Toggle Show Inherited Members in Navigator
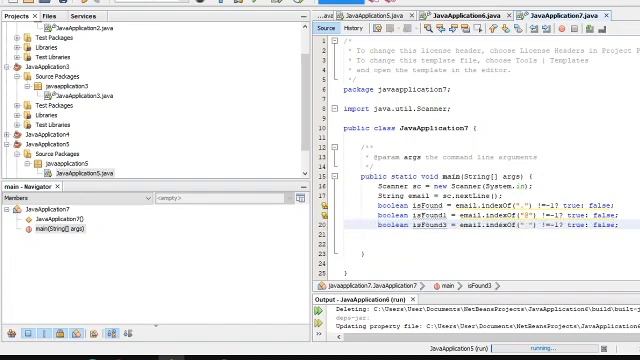The image size is (640, 360). point(11,333)
